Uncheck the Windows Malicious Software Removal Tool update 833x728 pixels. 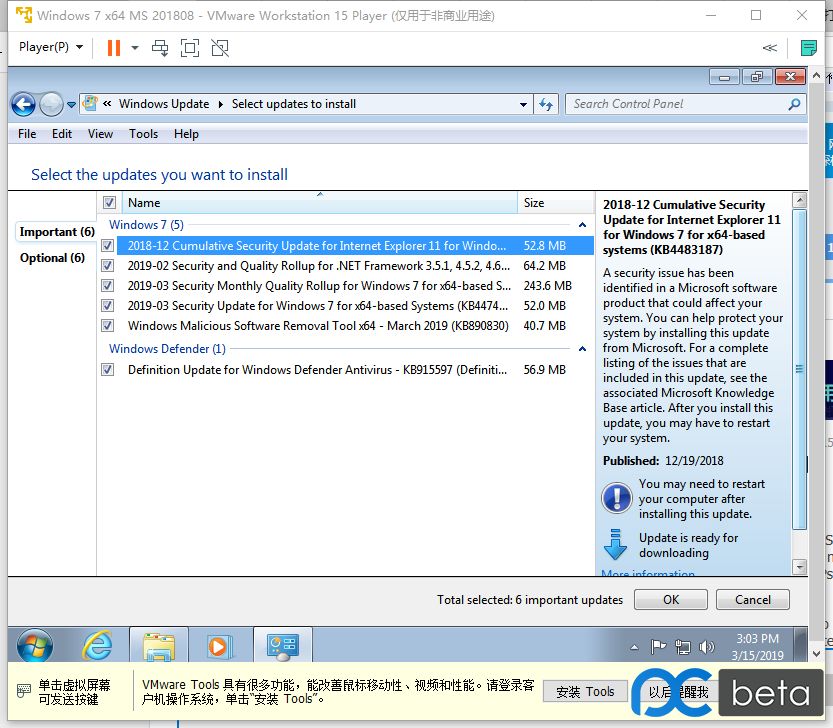pos(107,325)
